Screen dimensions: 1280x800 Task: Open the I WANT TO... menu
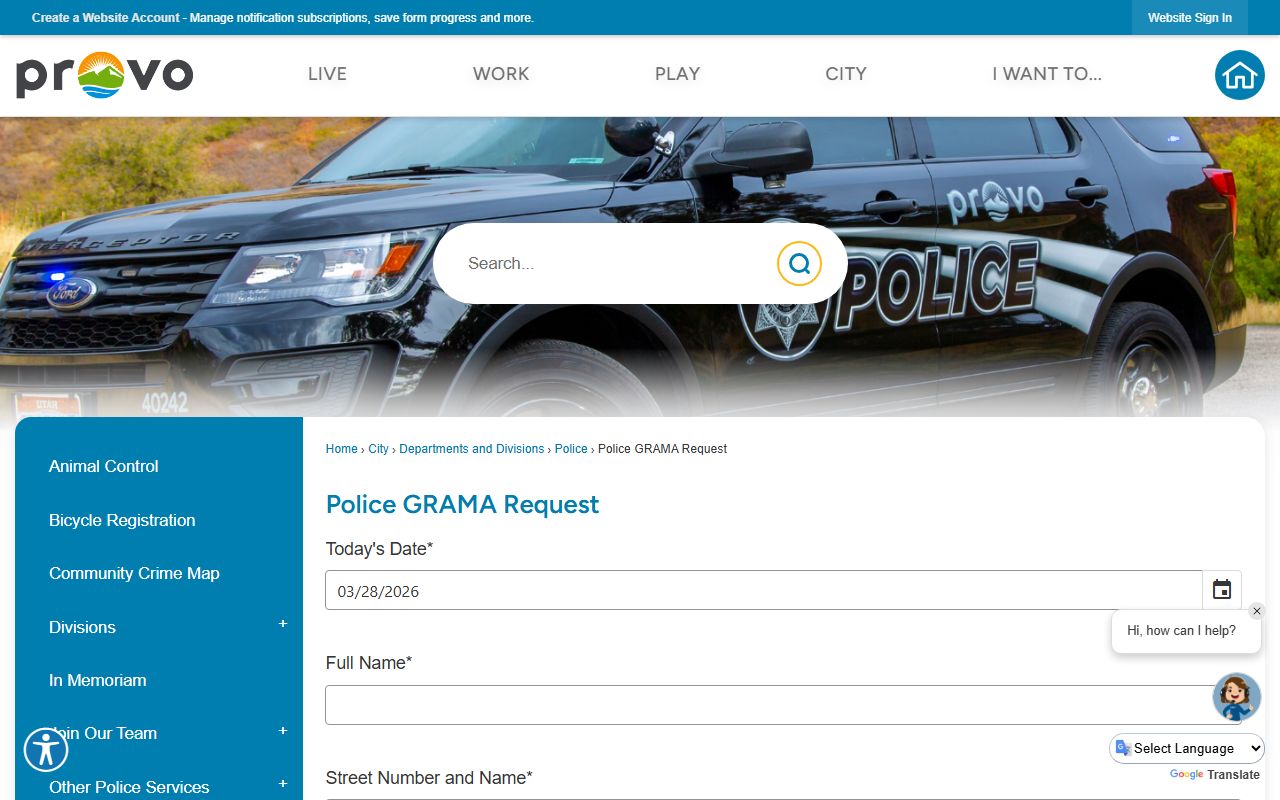click(x=1047, y=74)
